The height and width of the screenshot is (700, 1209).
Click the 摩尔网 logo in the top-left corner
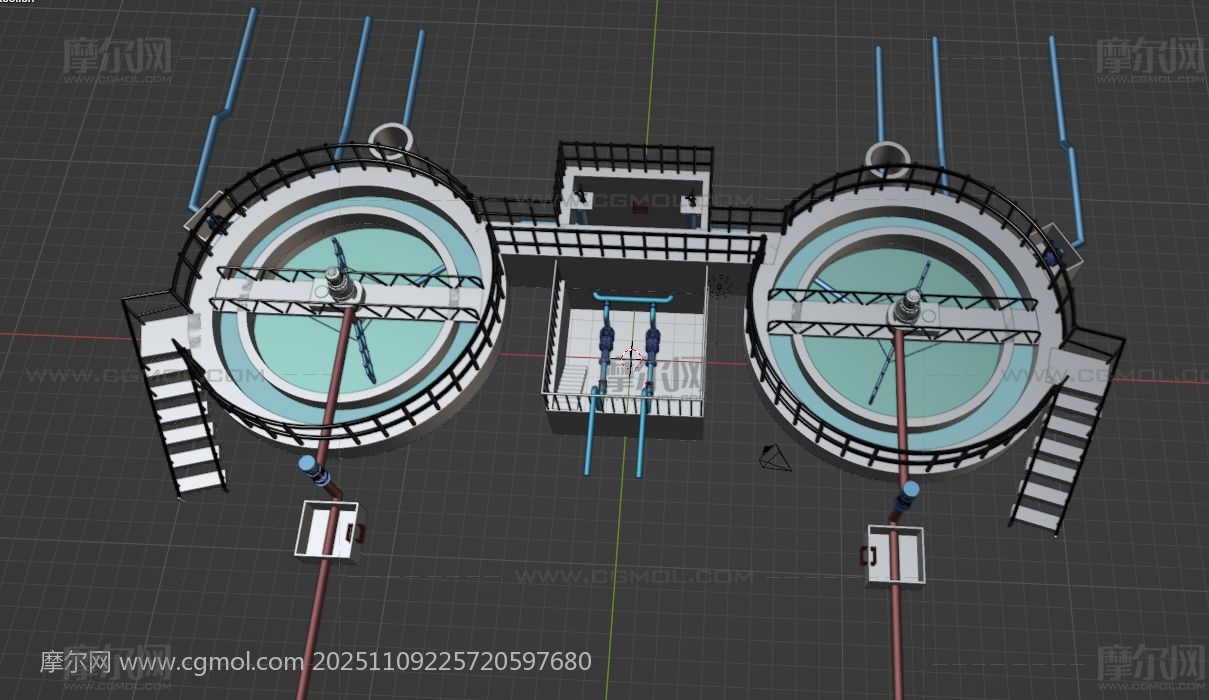coord(117,58)
